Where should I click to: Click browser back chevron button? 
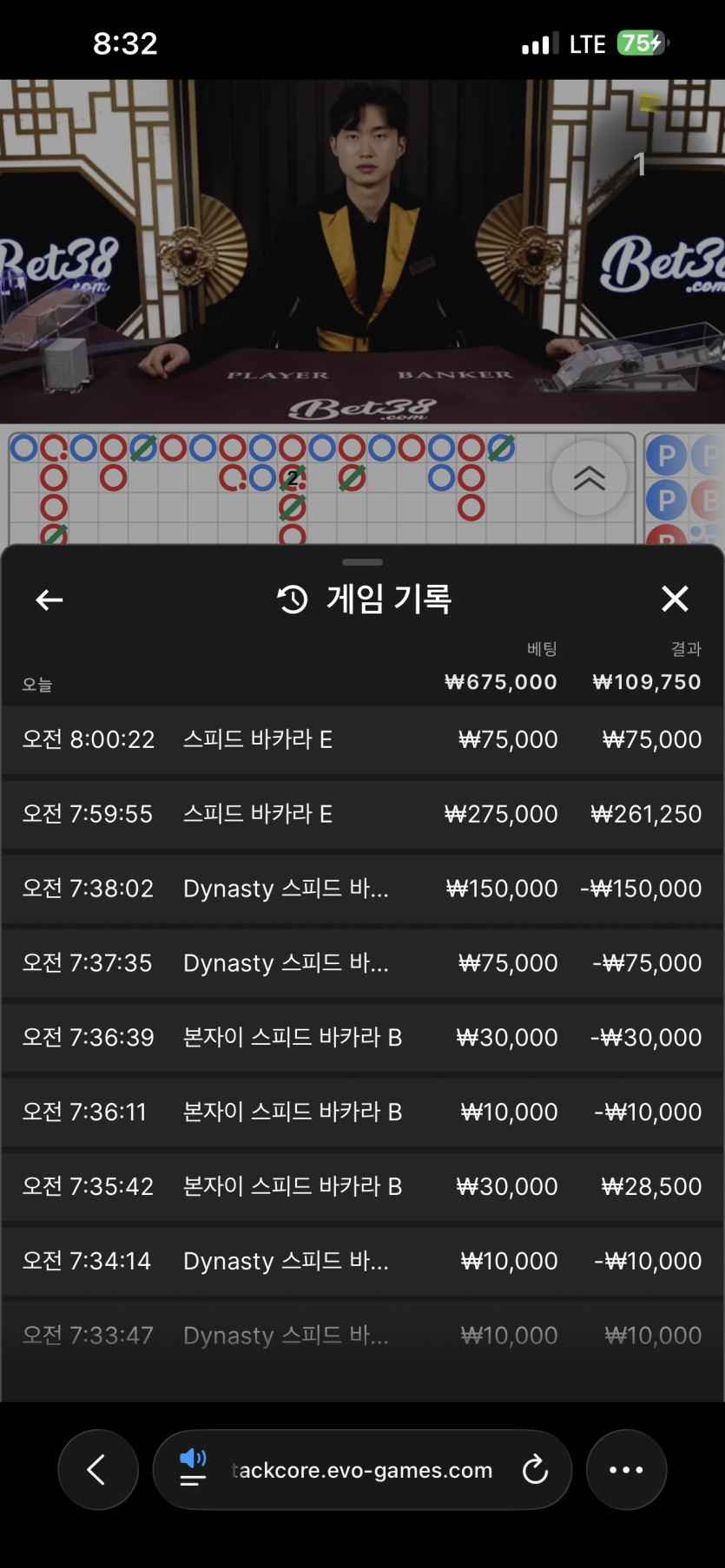coord(97,1470)
